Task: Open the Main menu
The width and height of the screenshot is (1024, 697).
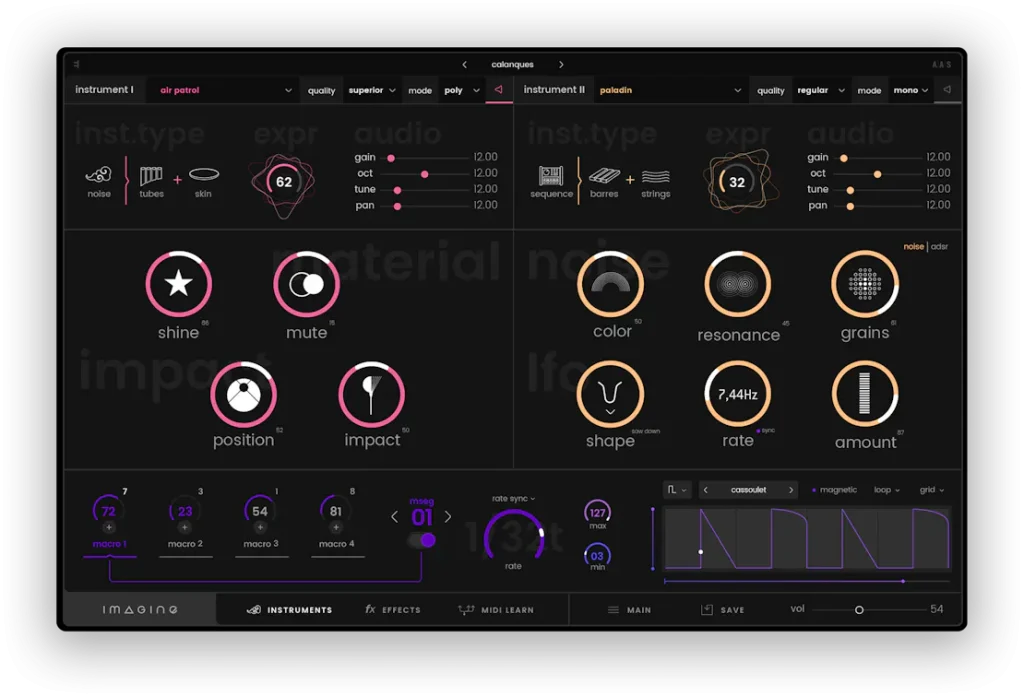Action: pos(630,609)
